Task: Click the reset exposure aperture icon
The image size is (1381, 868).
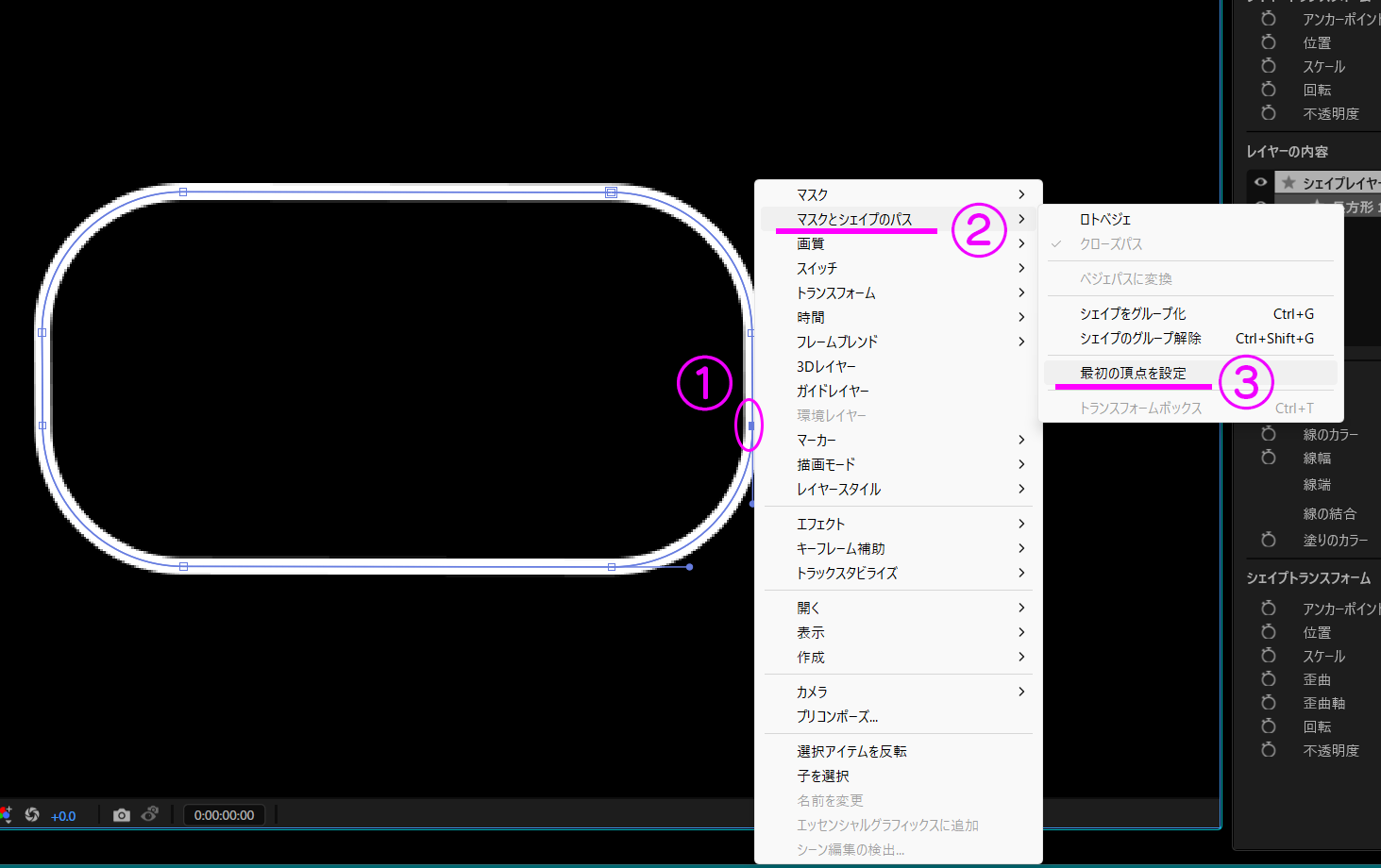Action: pos(32,815)
